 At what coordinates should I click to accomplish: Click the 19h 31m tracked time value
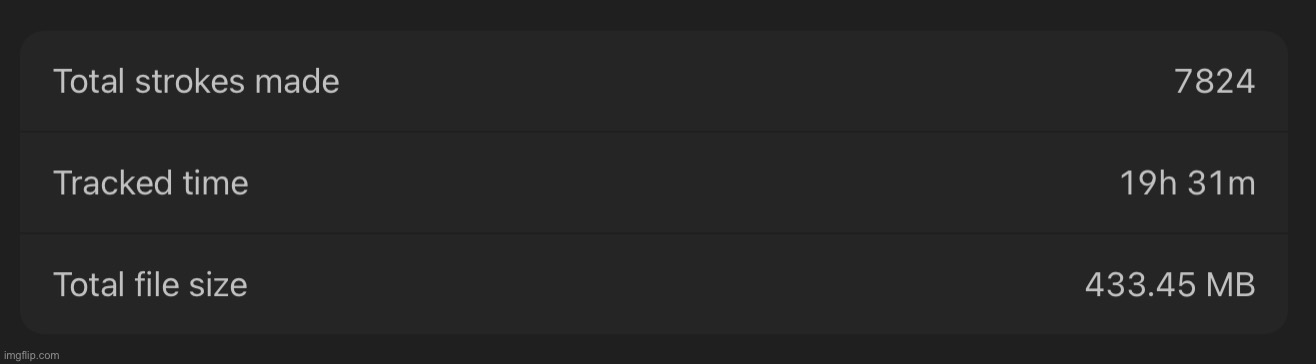click(1187, 184)
